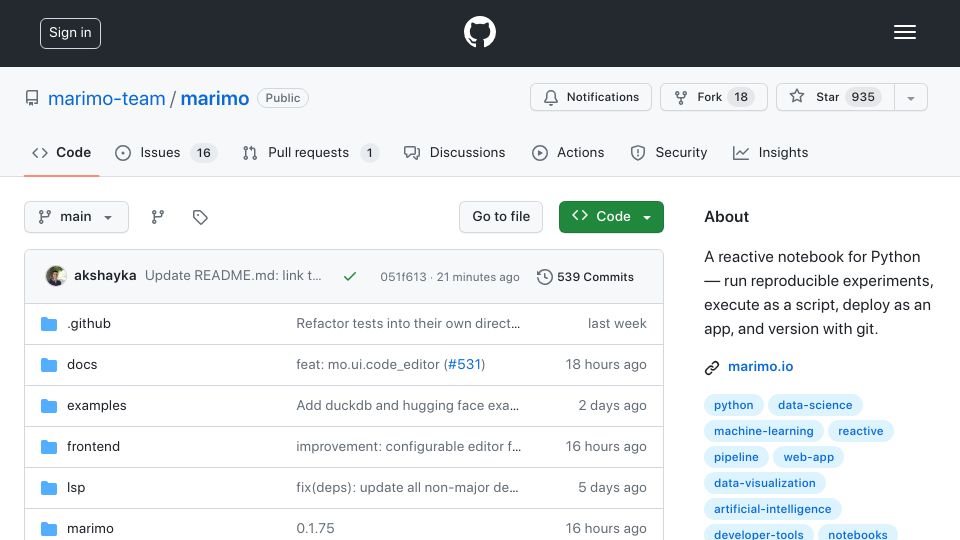Click the python topic tag
Image resolution: width=960 pixels, height=540 pixels.
[x=733, y=405]
